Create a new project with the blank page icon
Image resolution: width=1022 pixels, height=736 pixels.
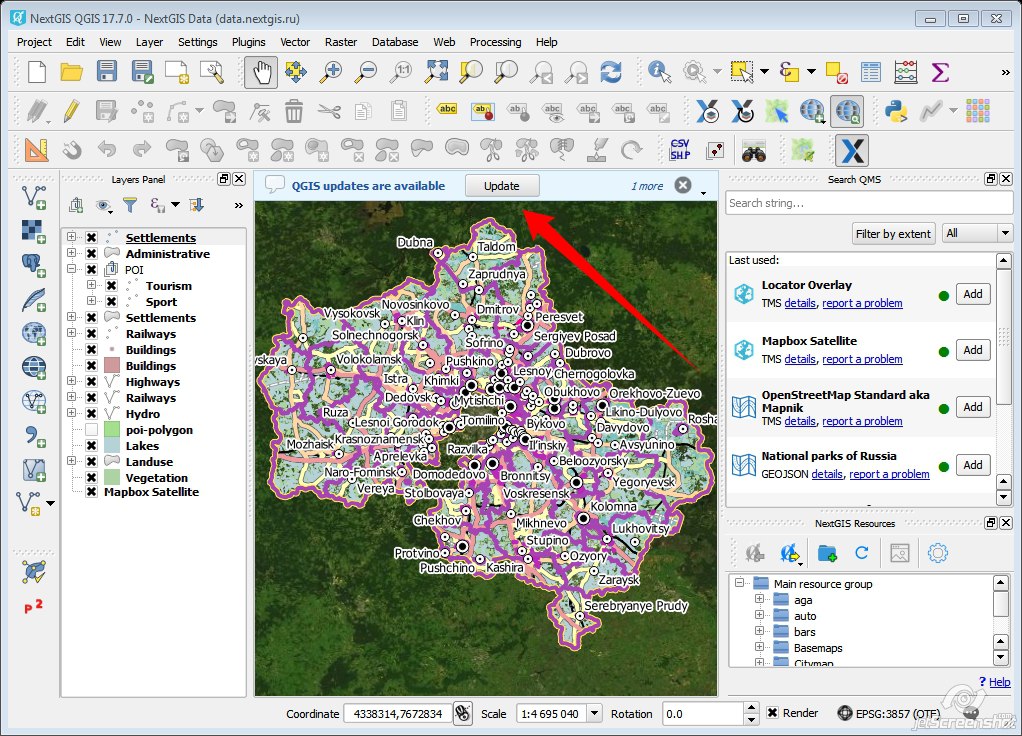coord(36,72)
